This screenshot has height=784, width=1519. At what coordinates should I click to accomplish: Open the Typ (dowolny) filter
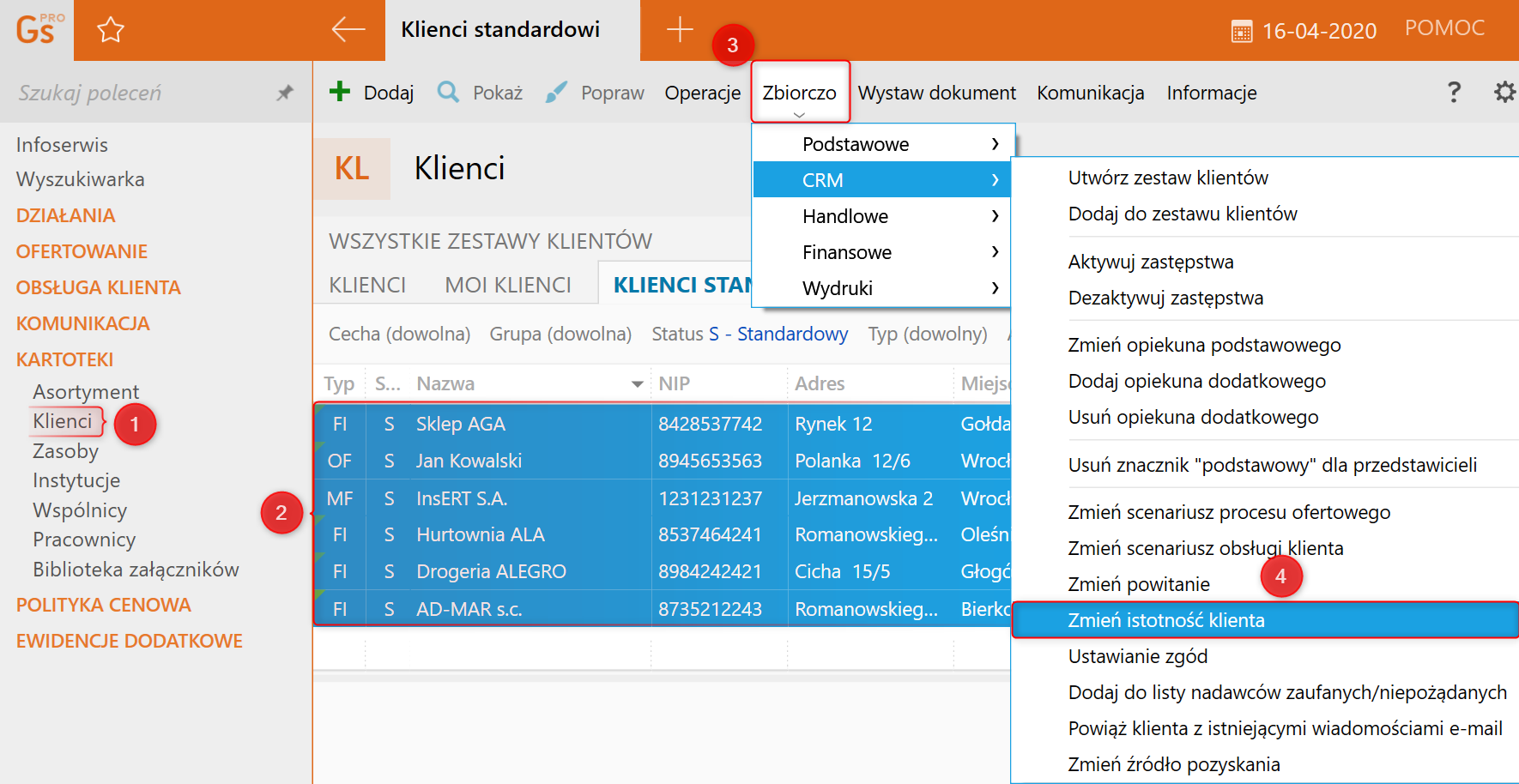click(928, 334)
